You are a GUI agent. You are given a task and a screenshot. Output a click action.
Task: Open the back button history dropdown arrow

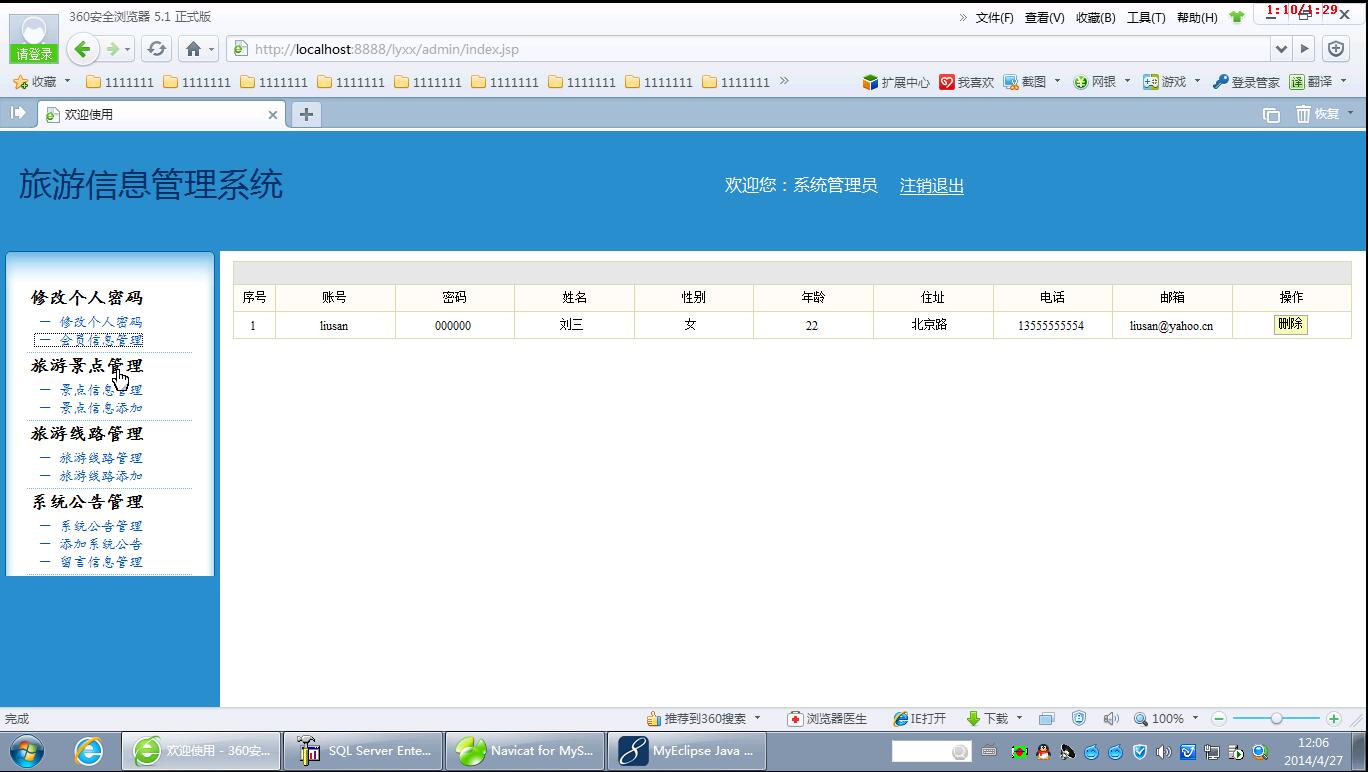tap(127, 49)
